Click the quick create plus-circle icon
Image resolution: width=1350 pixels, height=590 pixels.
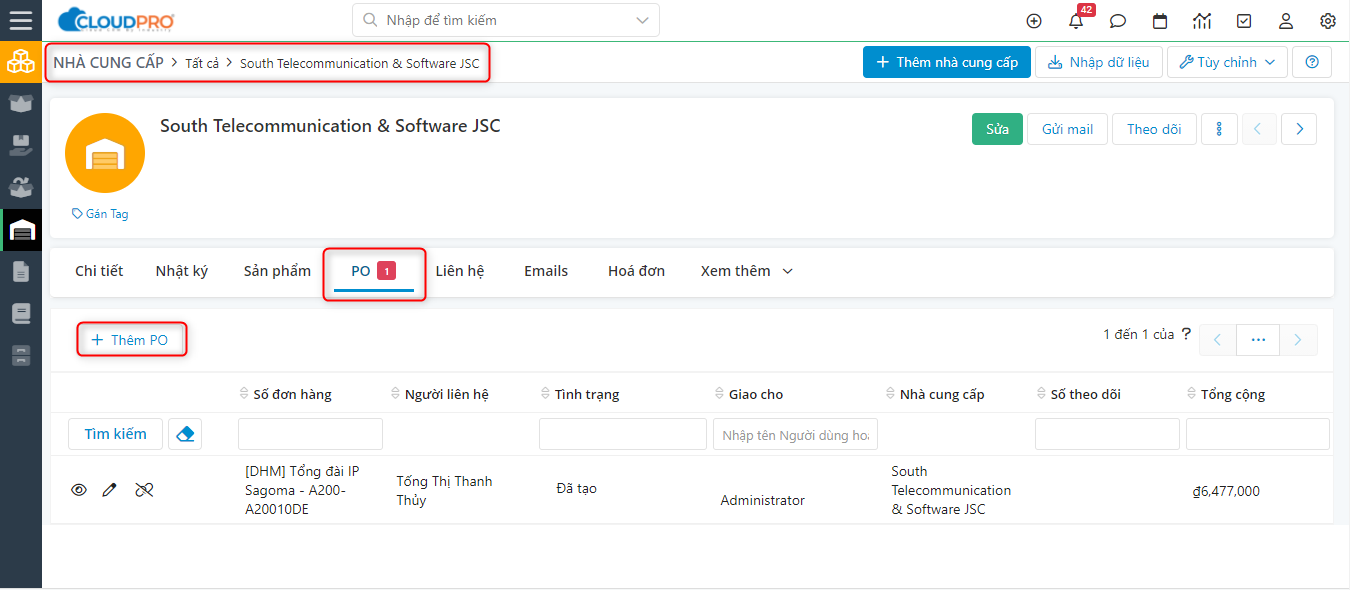point(1034,21)
